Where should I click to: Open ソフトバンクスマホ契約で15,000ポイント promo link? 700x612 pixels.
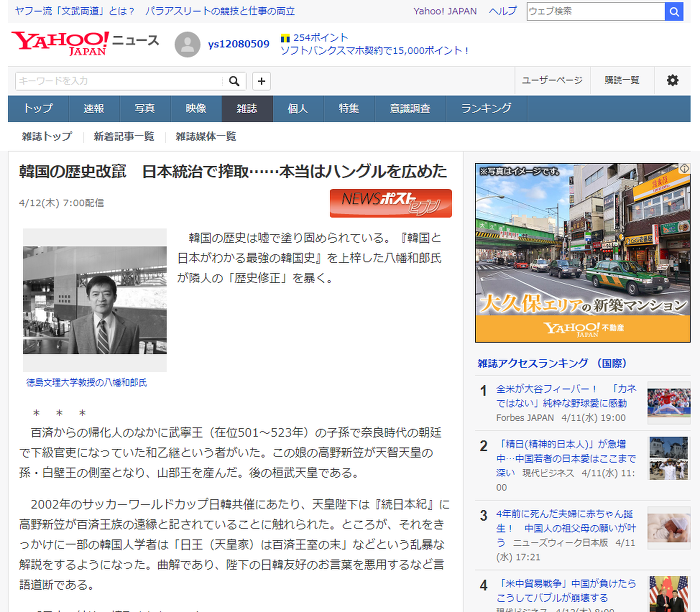[374, 51]
